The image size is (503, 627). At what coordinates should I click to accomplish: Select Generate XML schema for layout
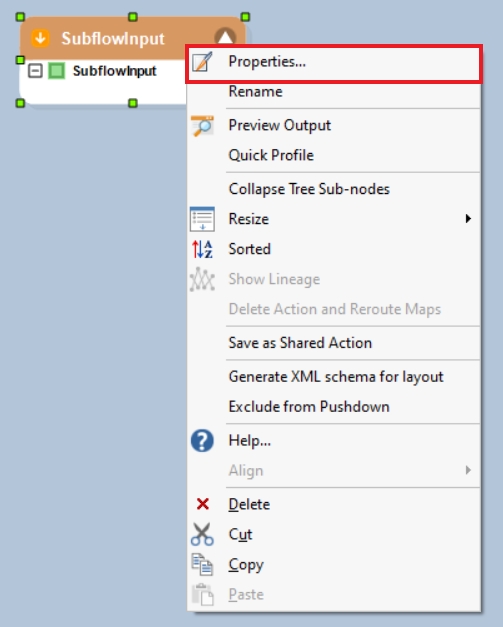(334, 377)
